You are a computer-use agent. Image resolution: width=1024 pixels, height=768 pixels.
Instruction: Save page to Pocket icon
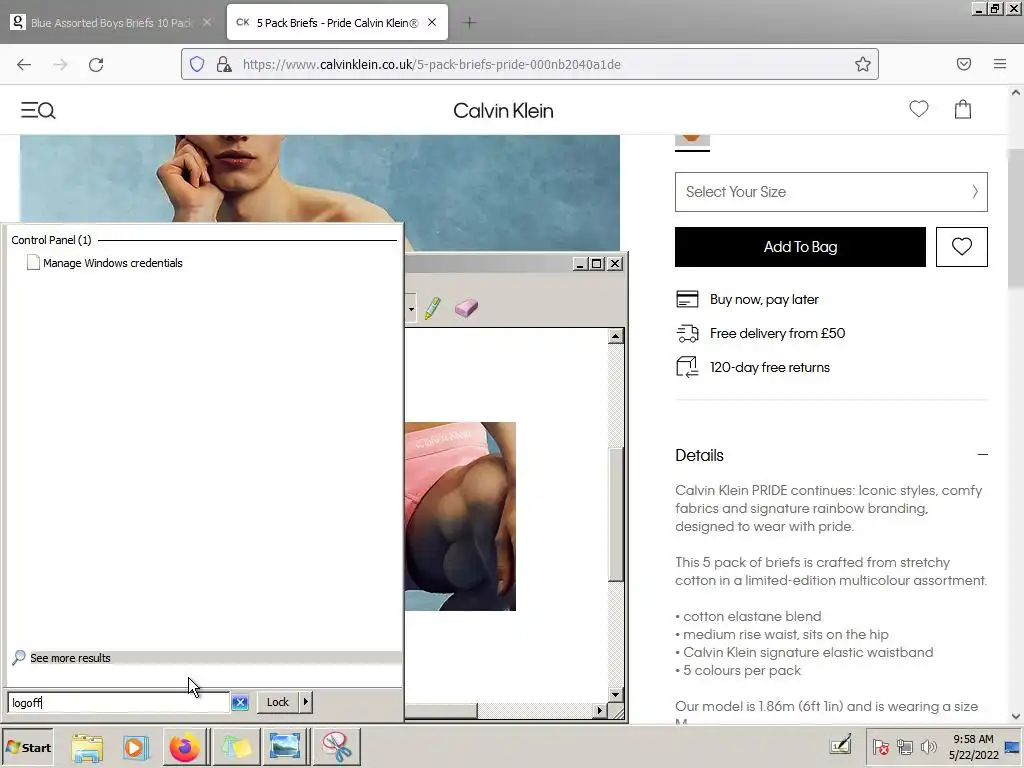[x=963, y=64]
